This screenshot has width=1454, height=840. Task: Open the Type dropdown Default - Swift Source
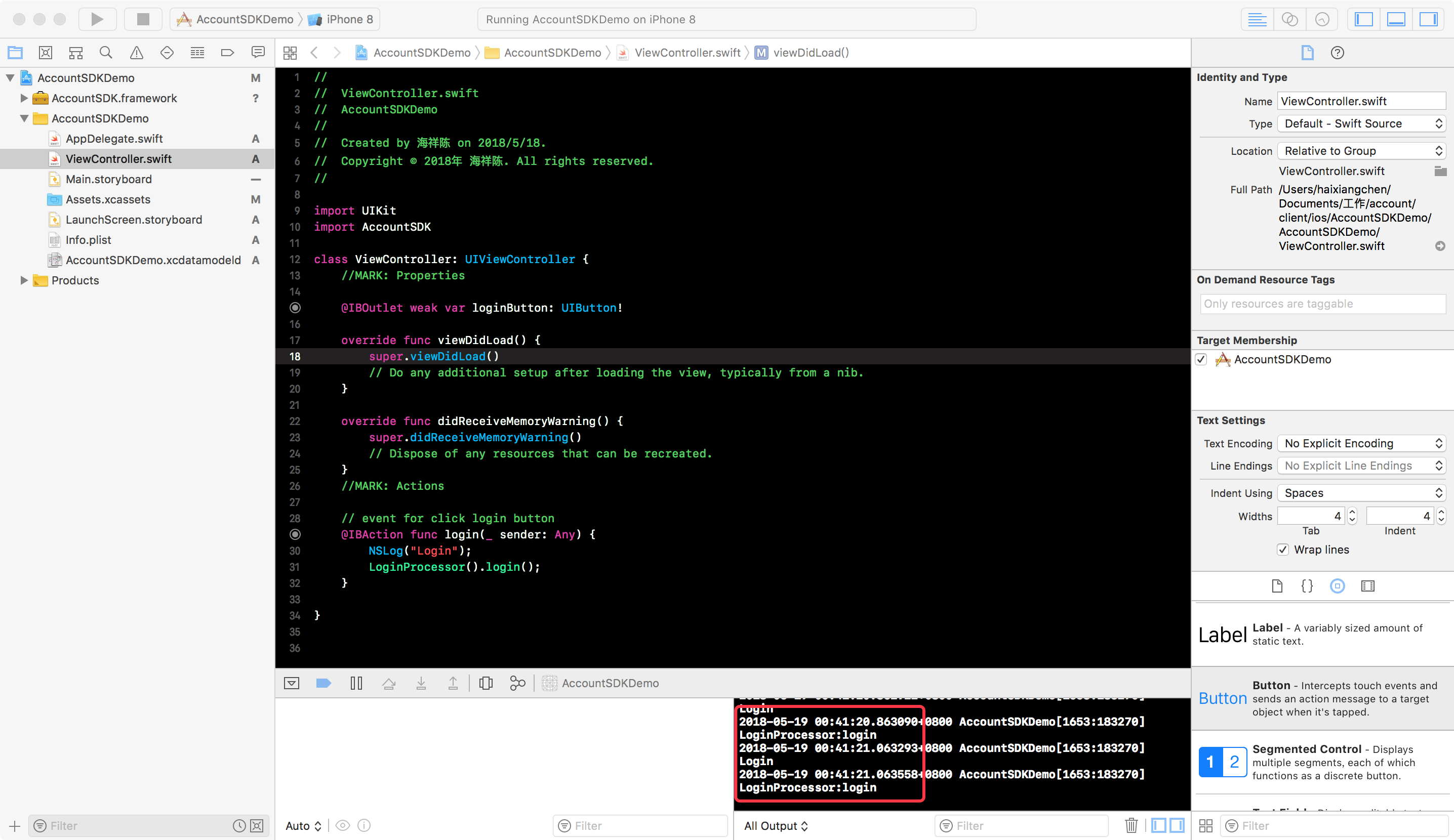click(x=1361, y=123)
